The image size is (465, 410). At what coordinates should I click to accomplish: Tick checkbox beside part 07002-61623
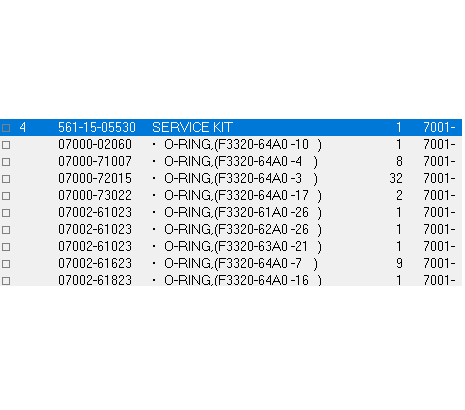(x=6, y=264)
